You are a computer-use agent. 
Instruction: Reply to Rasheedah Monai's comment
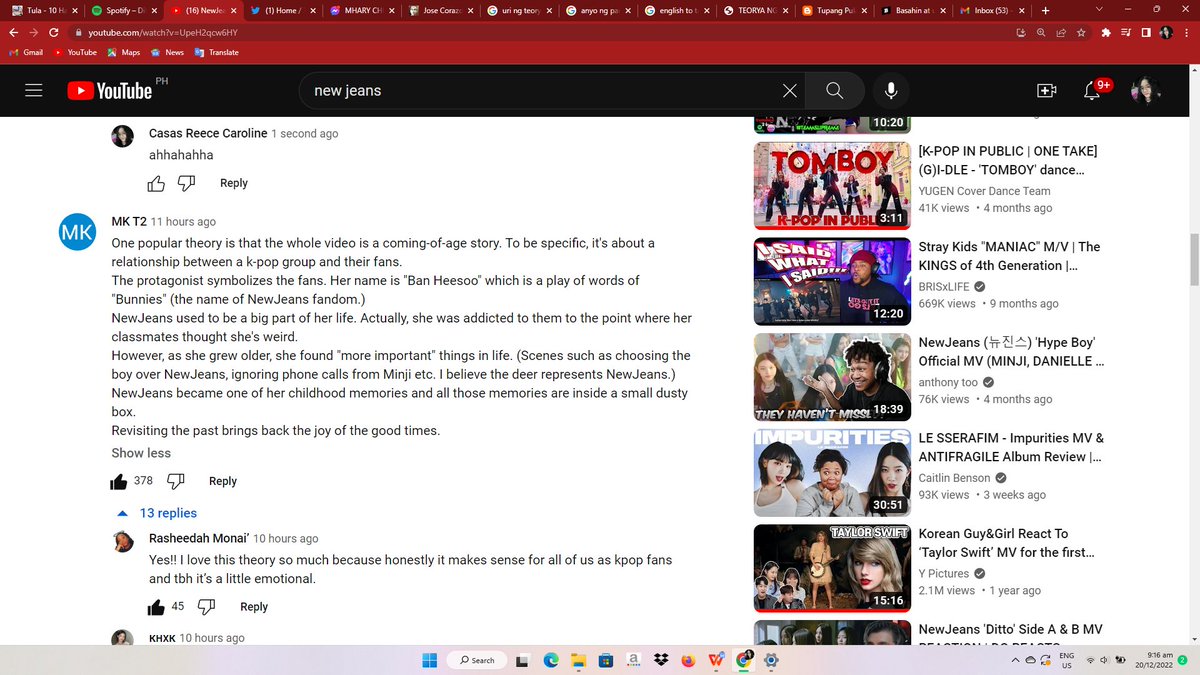[254, 607]
